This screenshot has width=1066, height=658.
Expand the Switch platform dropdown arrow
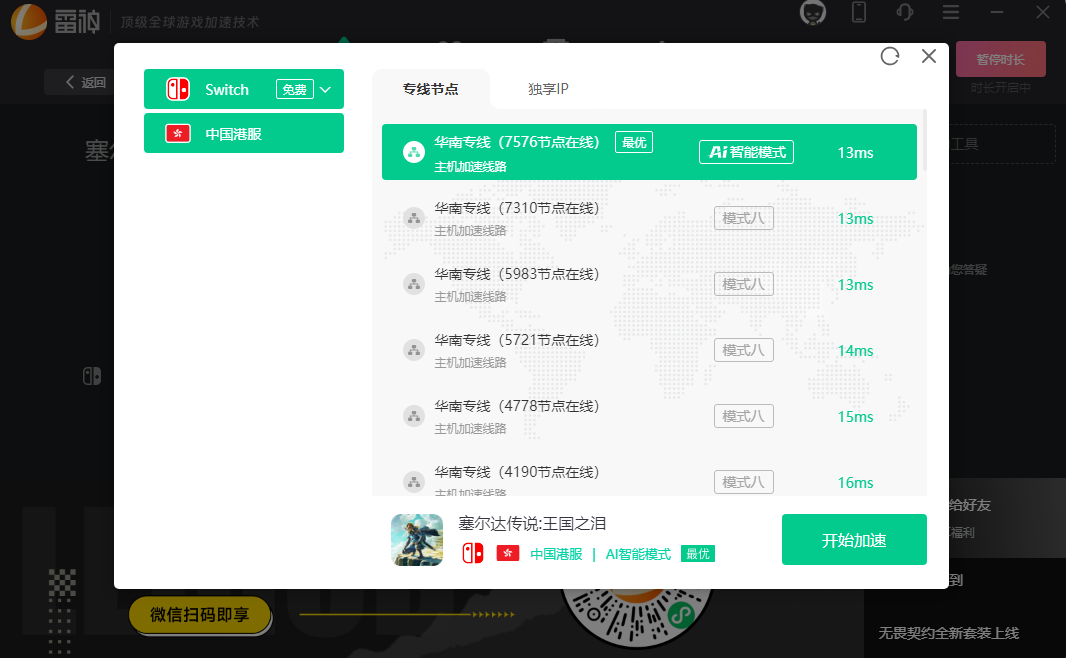pos(326,90)
